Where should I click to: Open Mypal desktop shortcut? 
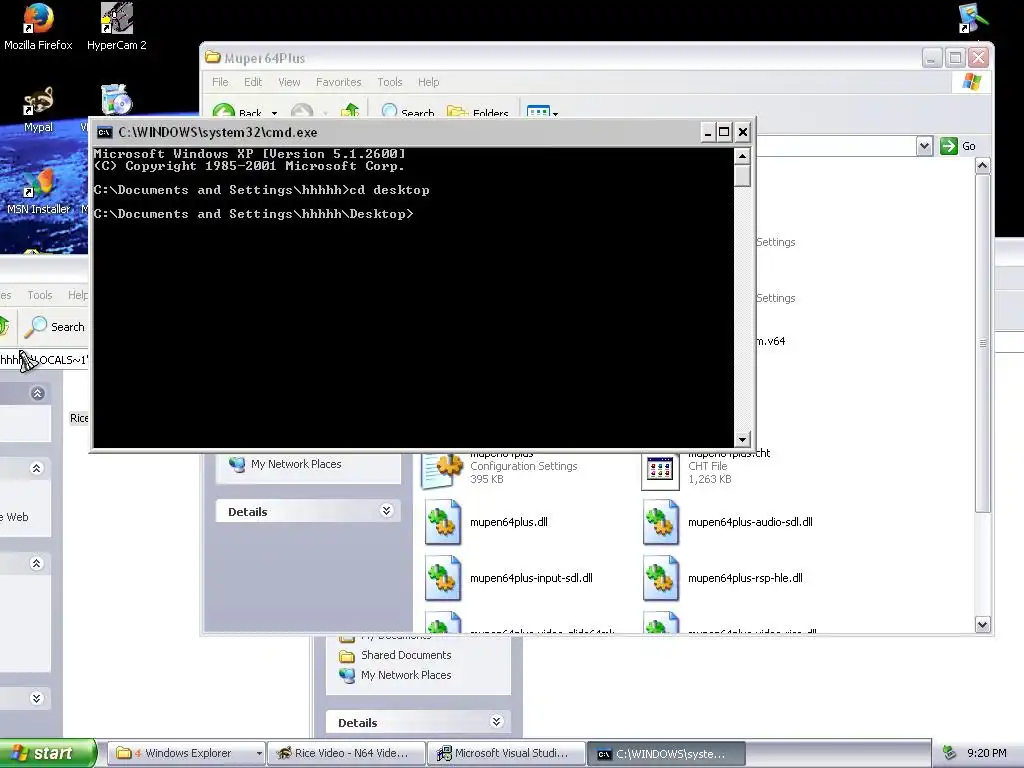pyautogui.click(x=38, y=109)
